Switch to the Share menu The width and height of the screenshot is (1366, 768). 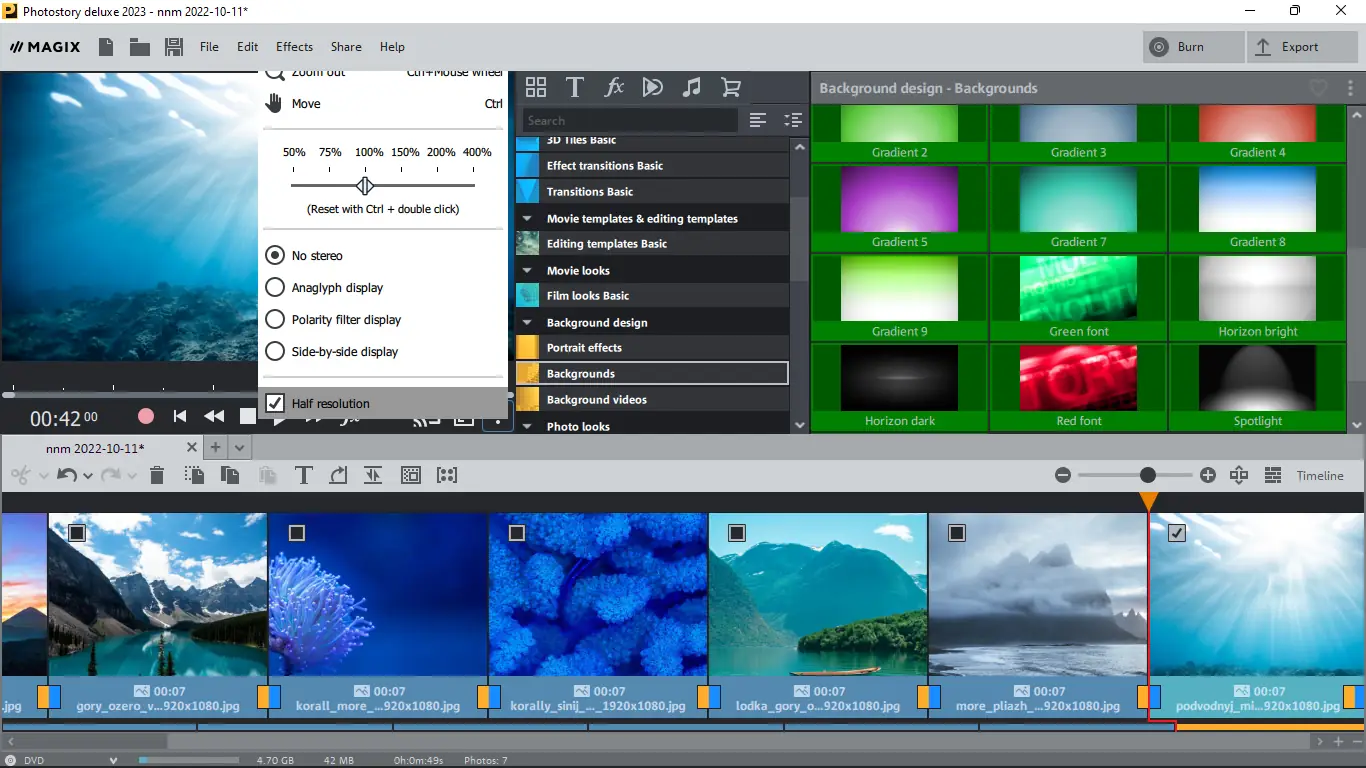(346, 46)
